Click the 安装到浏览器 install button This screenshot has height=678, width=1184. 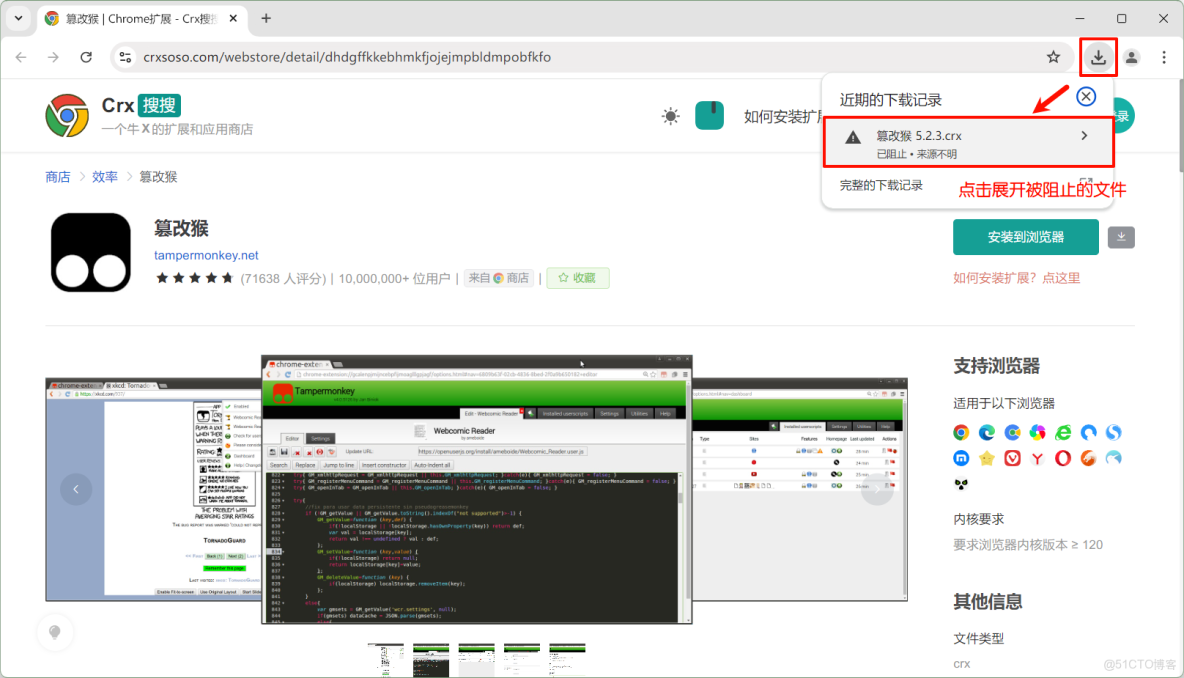pos(1025,237)
